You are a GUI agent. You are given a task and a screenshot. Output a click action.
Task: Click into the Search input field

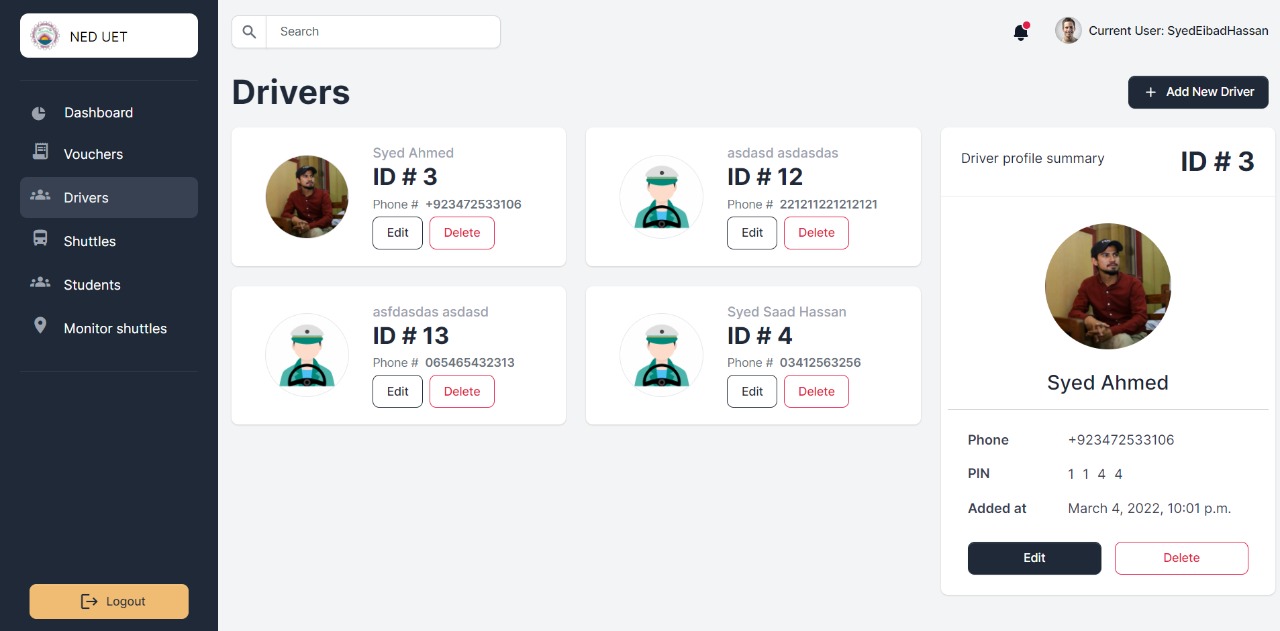(383, 32)
